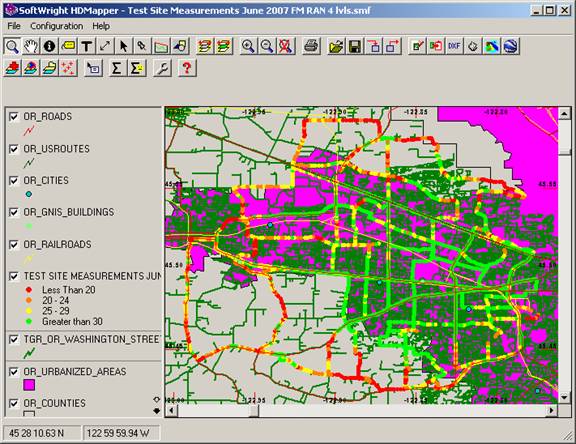Click the layer list small up arrow
This screenshot has width=576, height=444.
(157, 400)
